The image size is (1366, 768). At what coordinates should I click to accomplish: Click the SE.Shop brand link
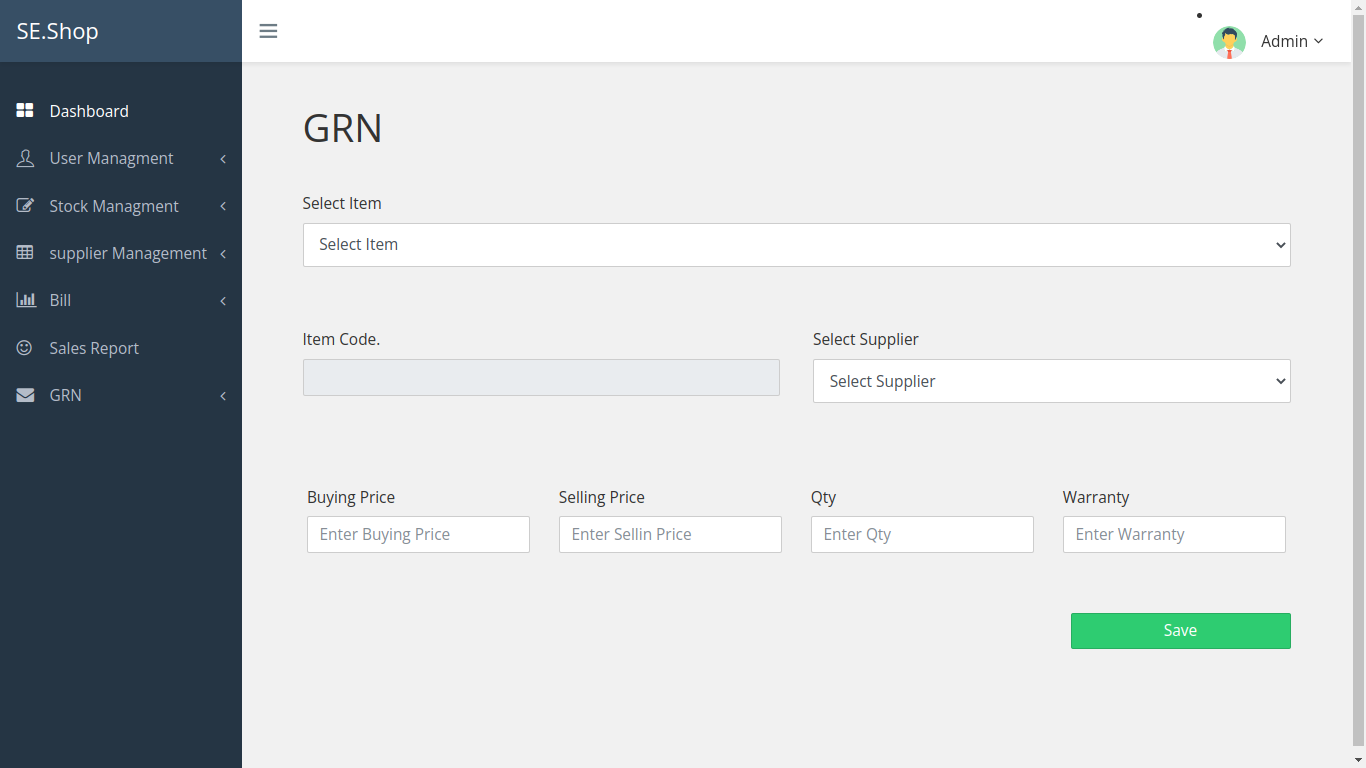coord(57,31)
